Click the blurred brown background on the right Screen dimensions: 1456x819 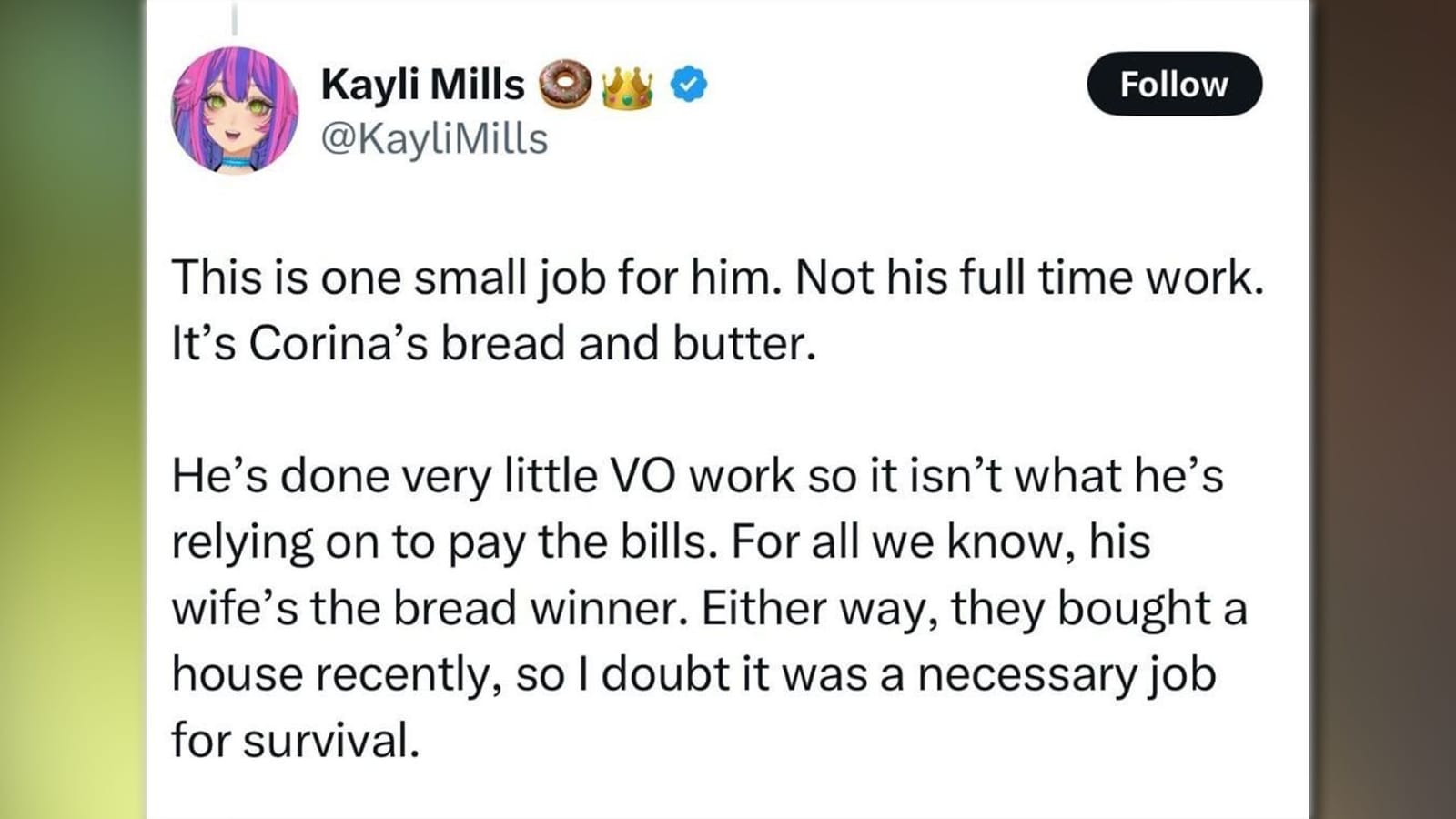[x=1383, y=409]
